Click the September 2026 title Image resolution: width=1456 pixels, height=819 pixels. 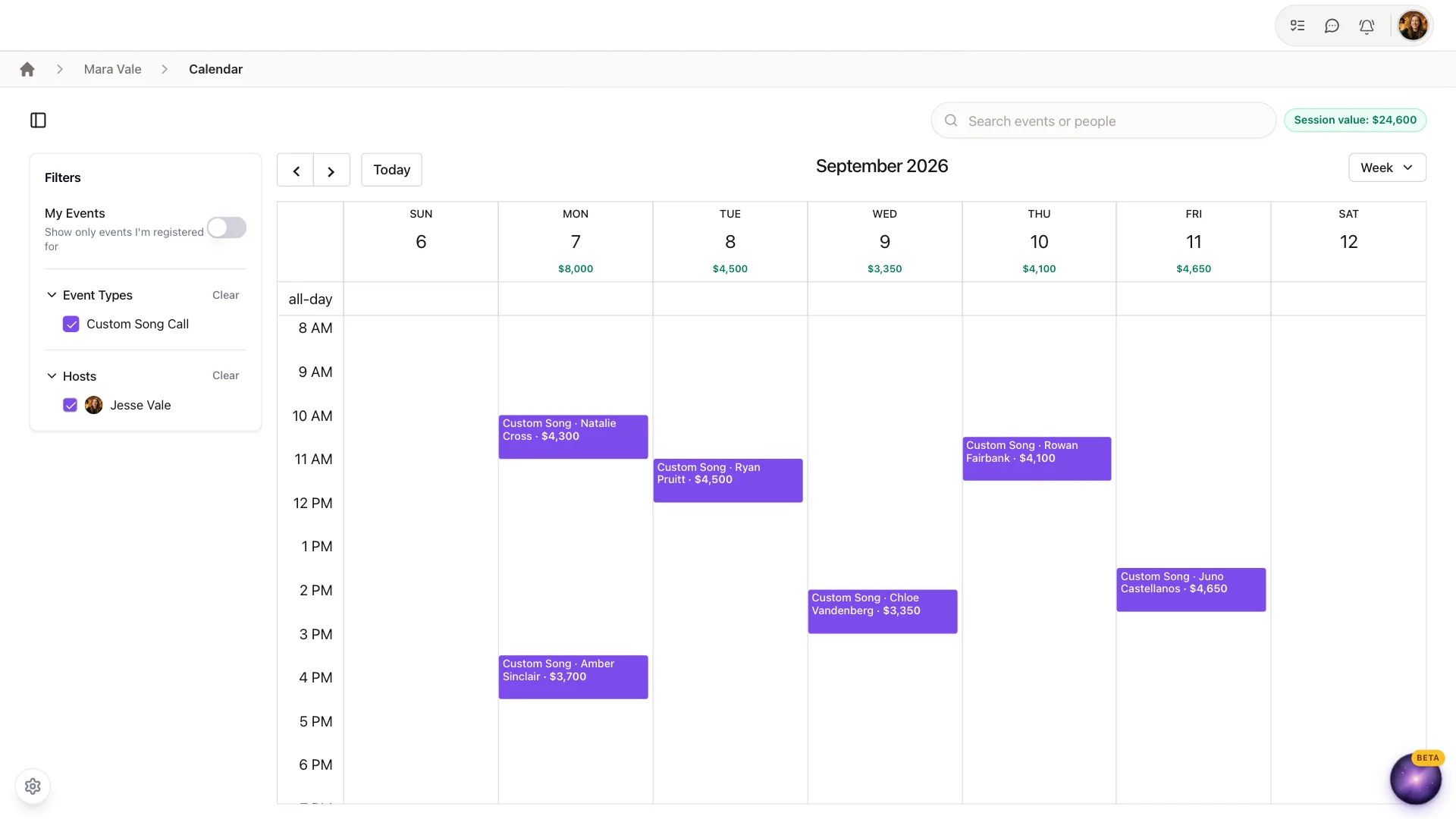click(x=882, y=166)
